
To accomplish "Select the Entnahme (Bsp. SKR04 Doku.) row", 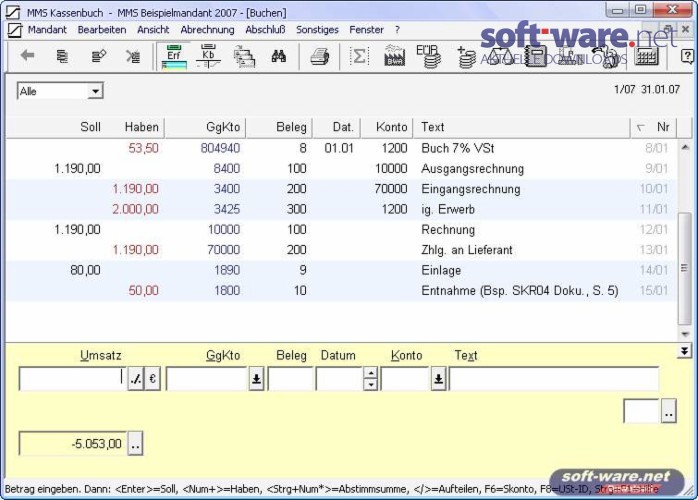I will 341,291.
